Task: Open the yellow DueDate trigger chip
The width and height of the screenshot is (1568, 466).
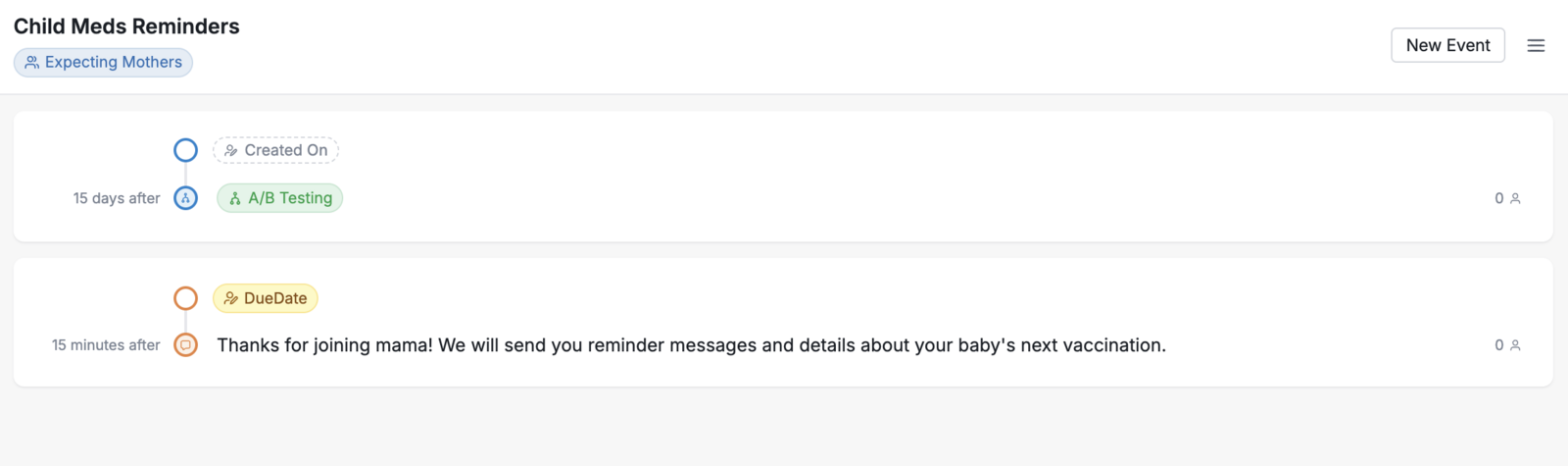Action: click(x=265, y=298)
